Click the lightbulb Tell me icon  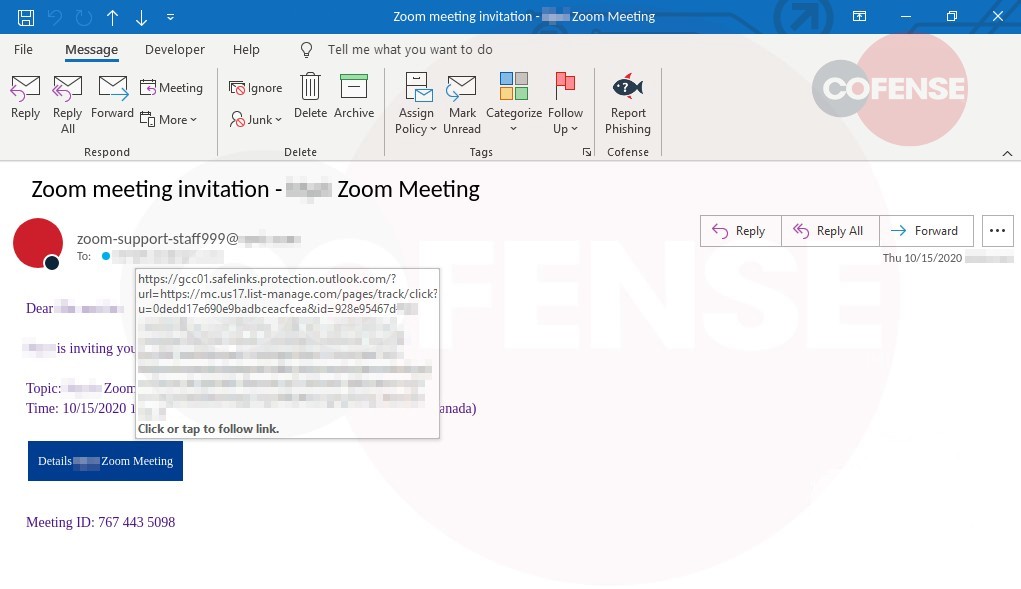tap(306, 50)
